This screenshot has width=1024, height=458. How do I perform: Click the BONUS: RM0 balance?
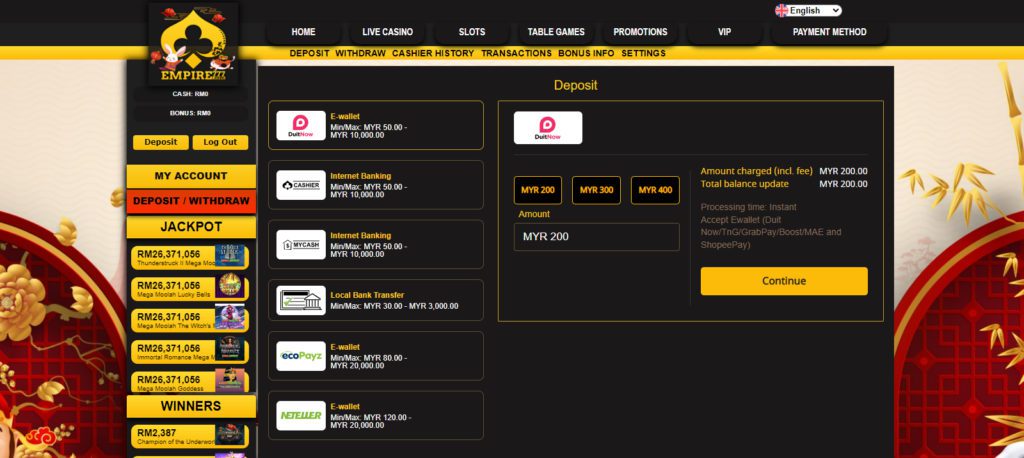[190, 113]
